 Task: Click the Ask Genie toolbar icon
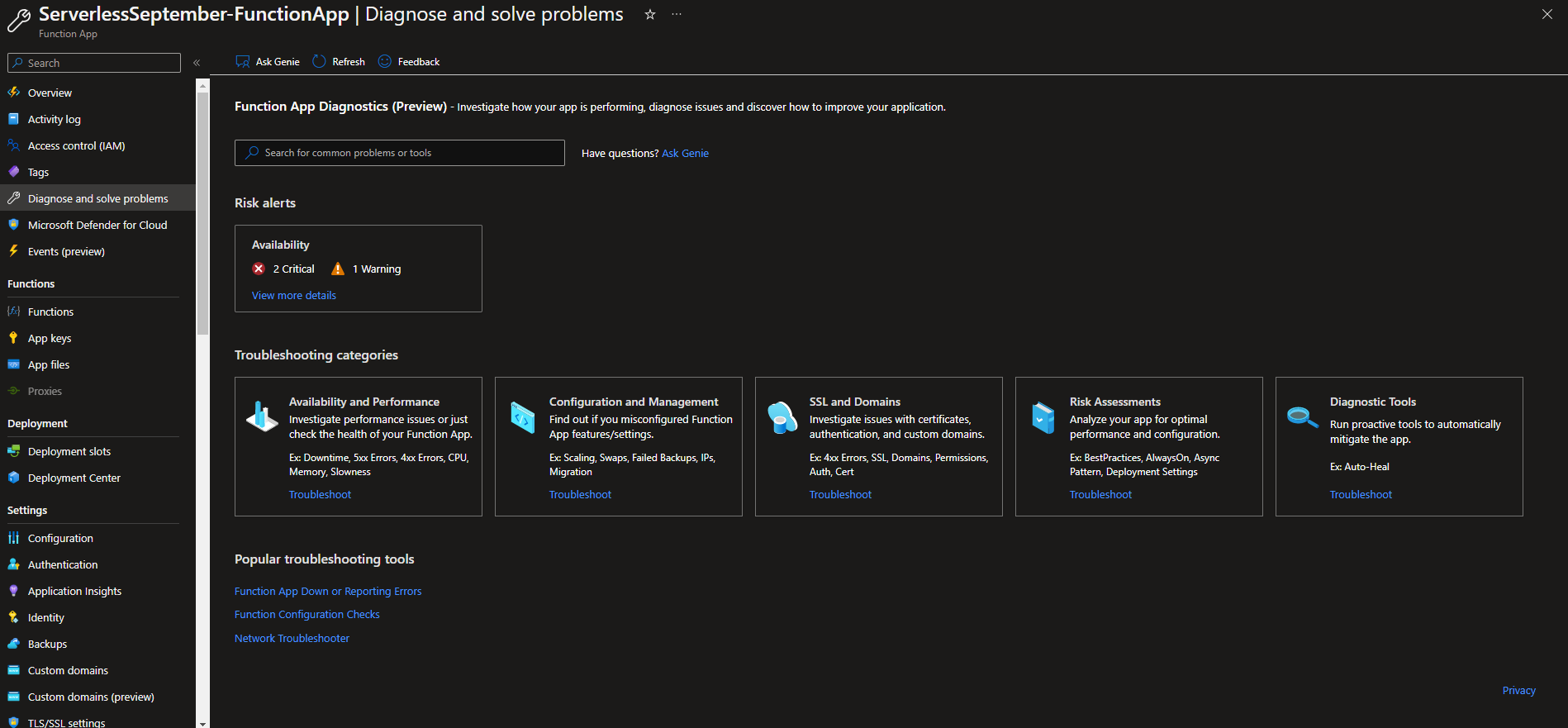(243, 62)
